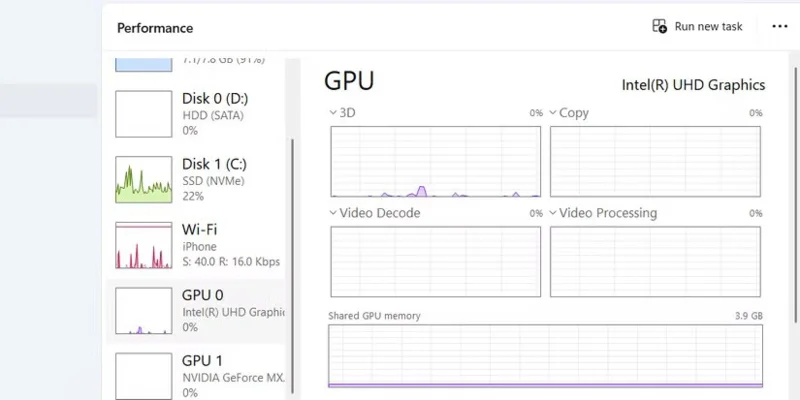
Task: Select the GPU 1 graph thumbnail
Action: tap(144, 374)
